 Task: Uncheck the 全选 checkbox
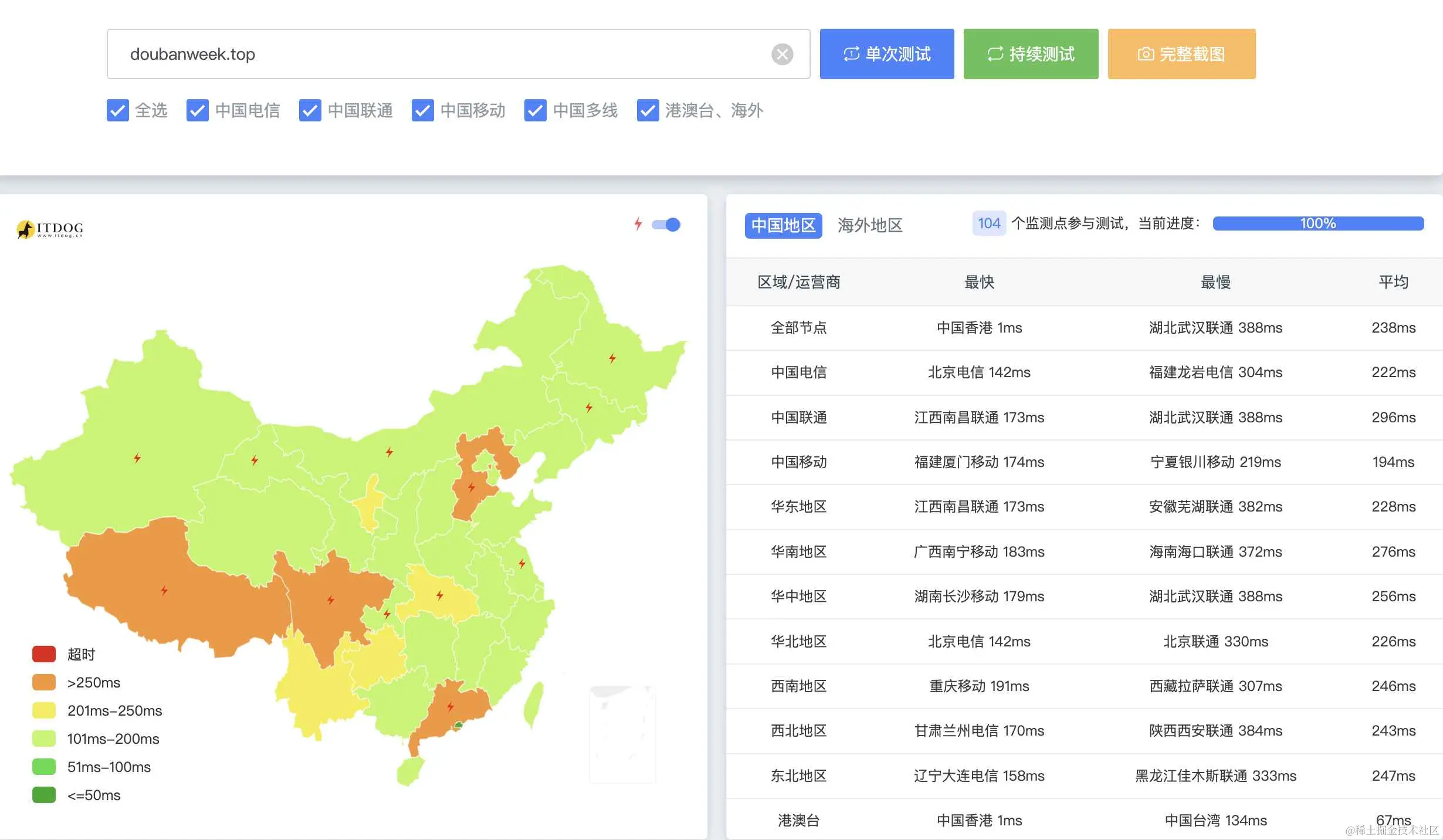(118, 110)
